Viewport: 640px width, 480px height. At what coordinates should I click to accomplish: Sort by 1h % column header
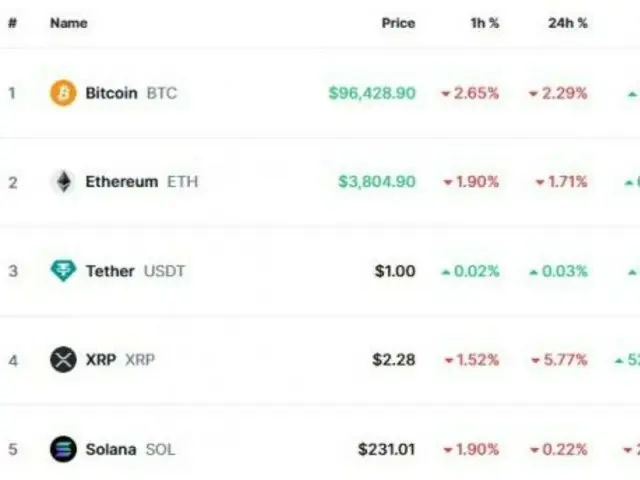pos(485,22)
